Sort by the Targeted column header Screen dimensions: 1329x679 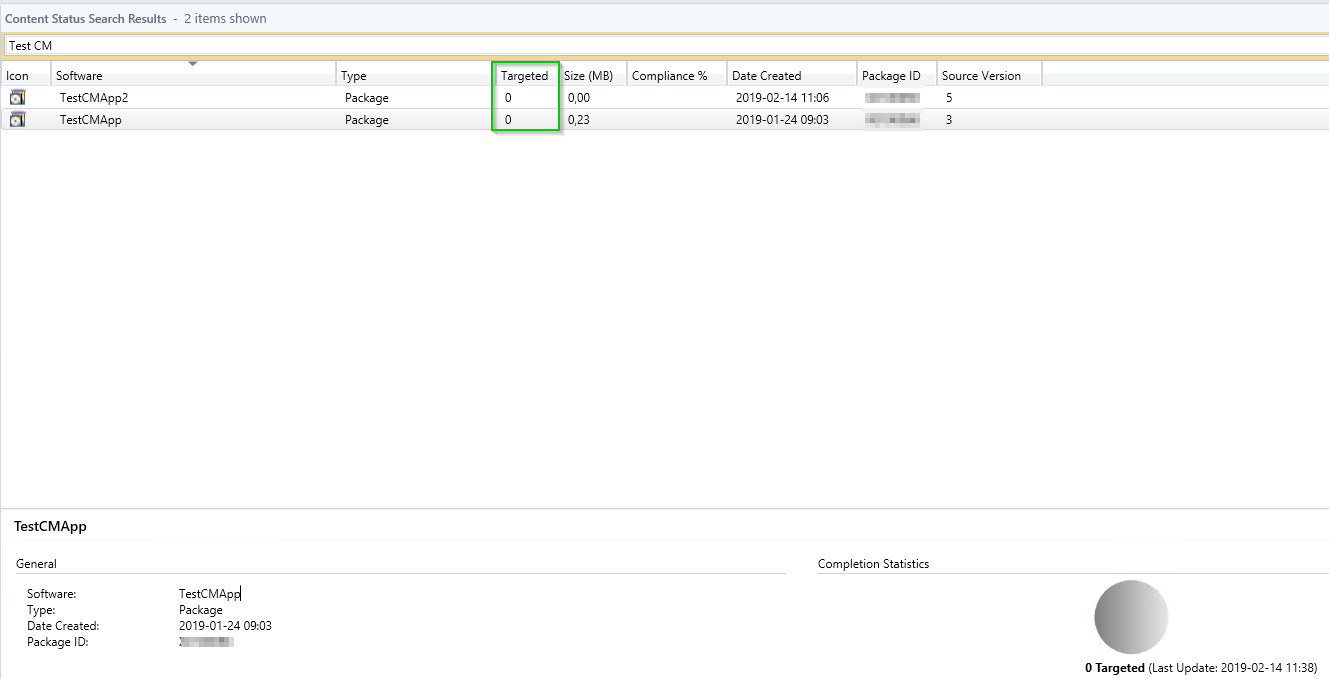(x=524, y=76)
